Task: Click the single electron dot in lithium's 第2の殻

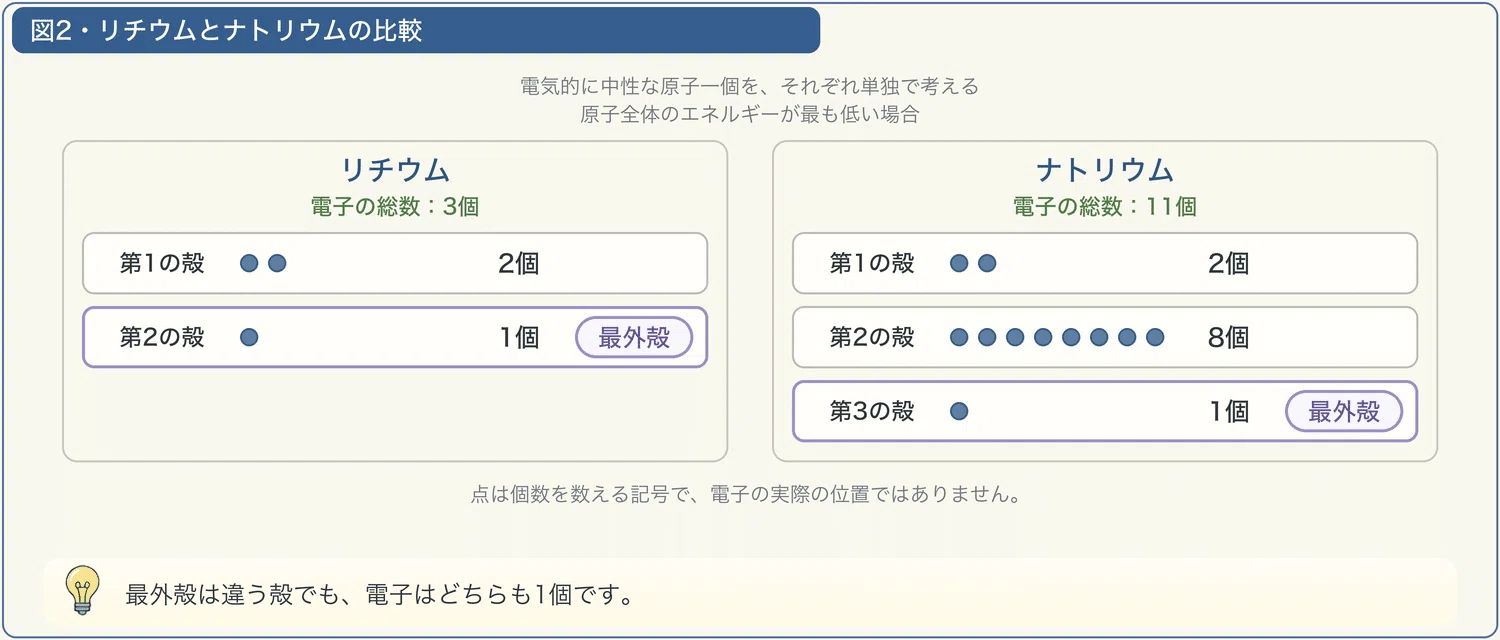Action: click(249, 338)
